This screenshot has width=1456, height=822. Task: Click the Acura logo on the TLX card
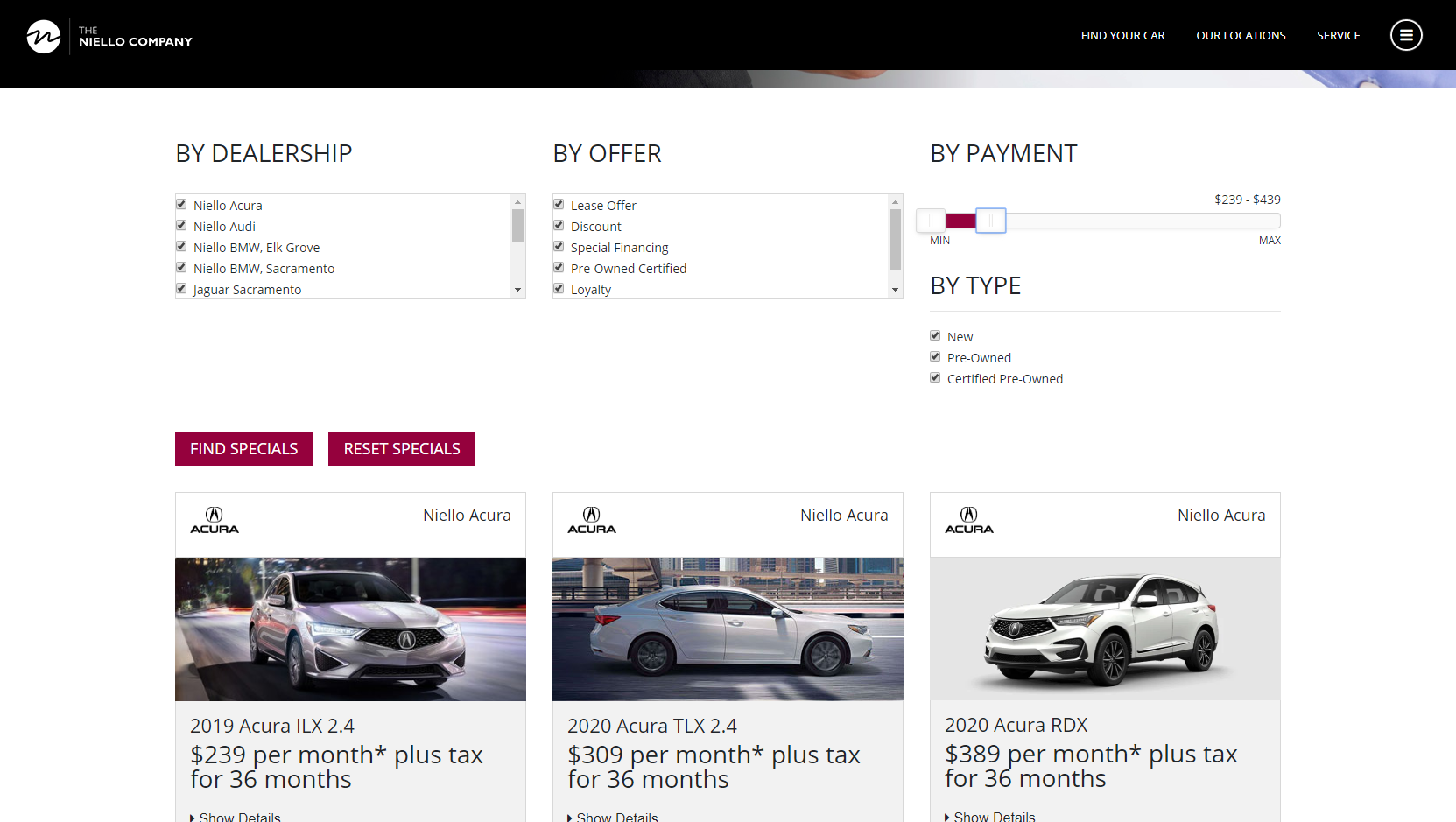[x=592, y=520]
